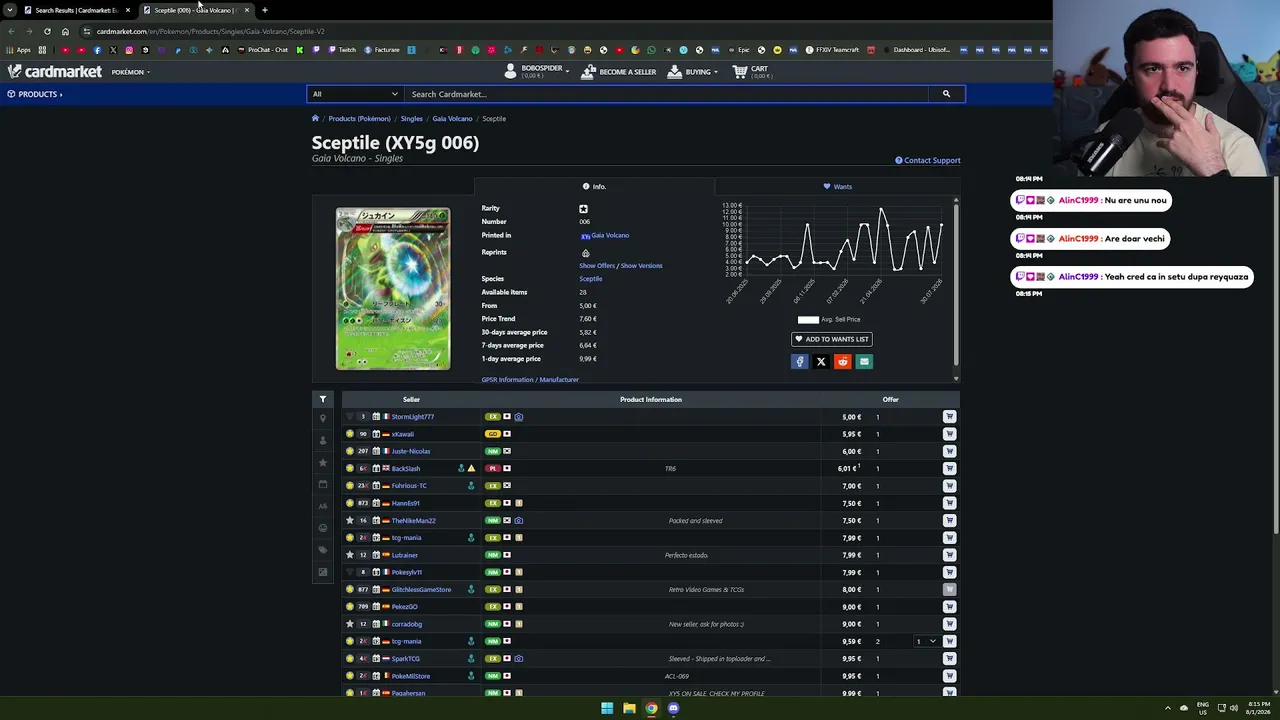Viewport: 1280px width, 720px height.
Task: Open the shopping cart in the header
Action: [751, 72]
